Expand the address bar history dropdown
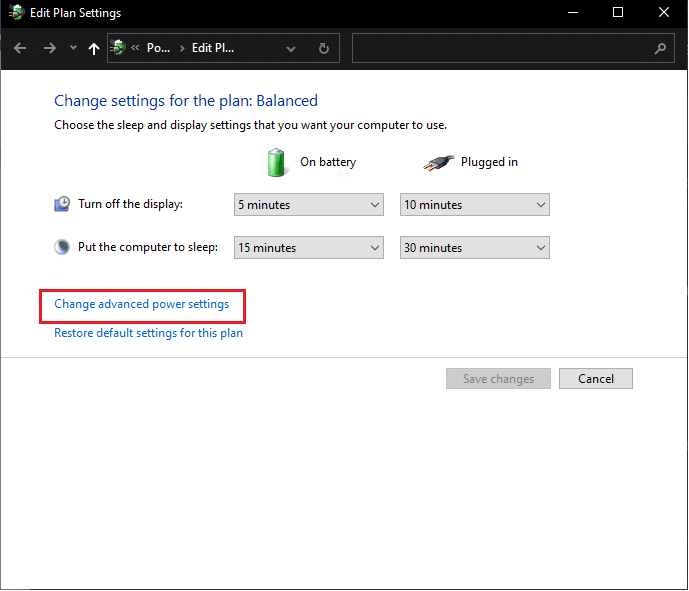The height and width of the screenshot is (591, 689). (291, 48)
